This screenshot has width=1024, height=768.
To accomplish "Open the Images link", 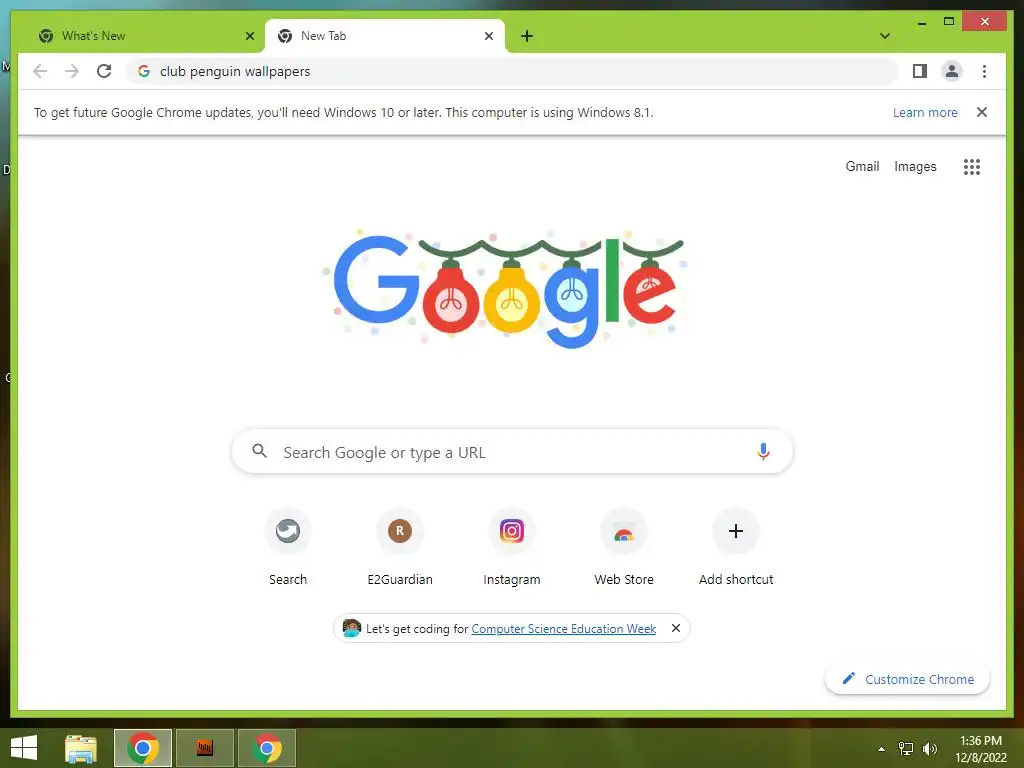I will point(915,167).
